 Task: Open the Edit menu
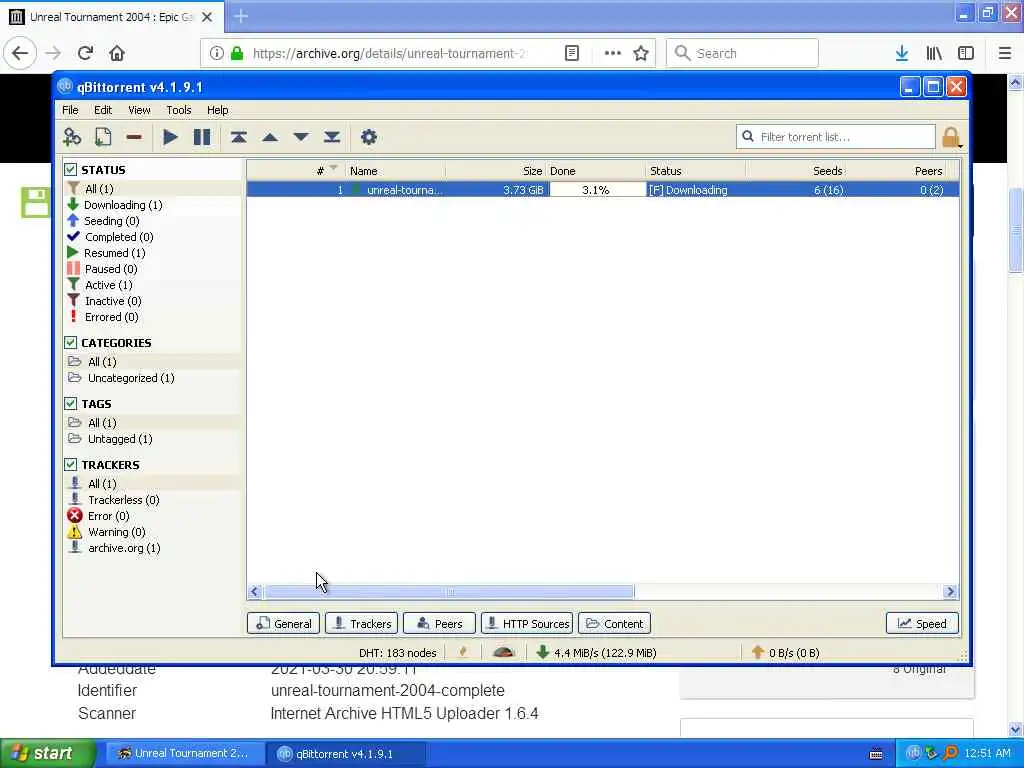point(103,110)
